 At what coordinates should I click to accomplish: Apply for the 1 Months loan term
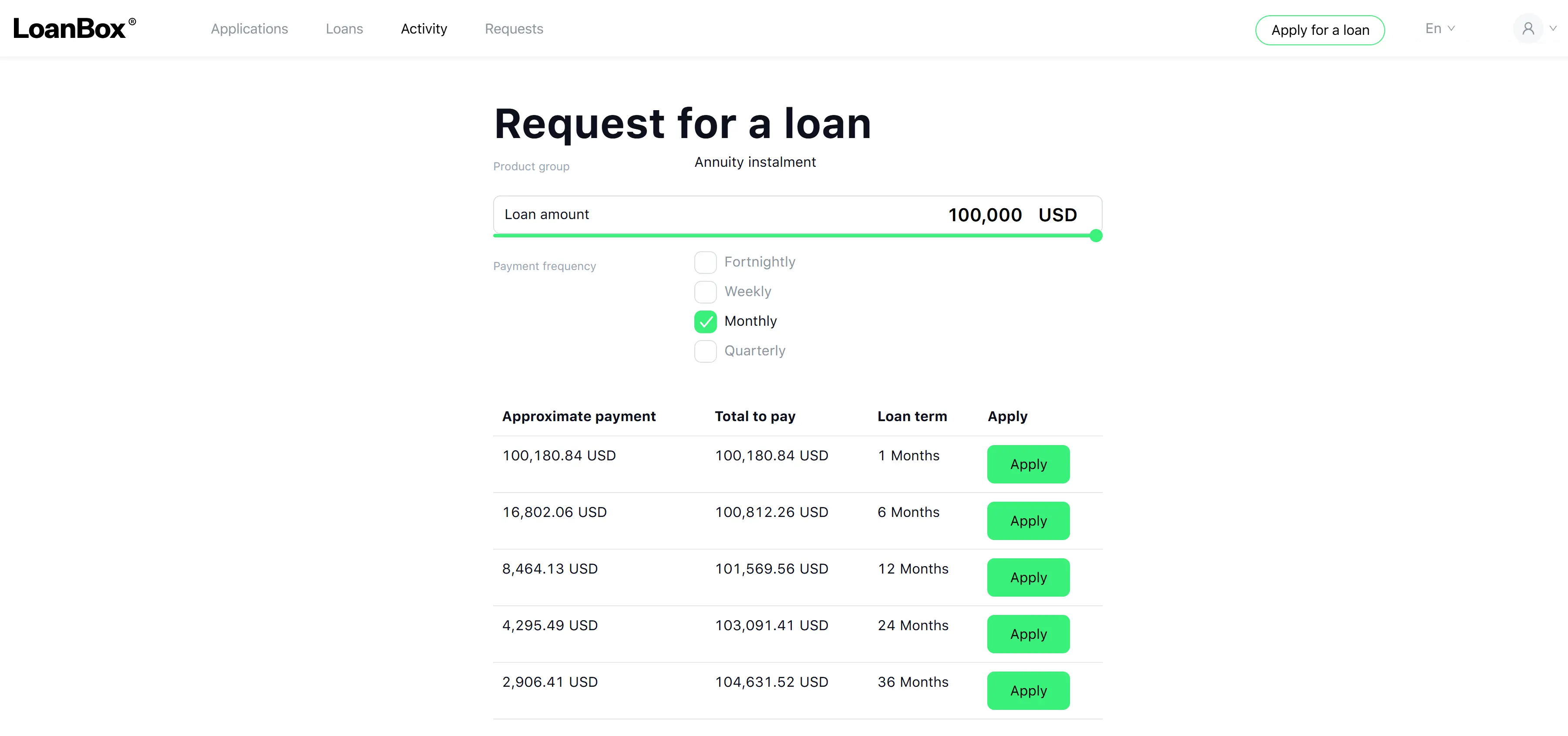[1028, 464]
